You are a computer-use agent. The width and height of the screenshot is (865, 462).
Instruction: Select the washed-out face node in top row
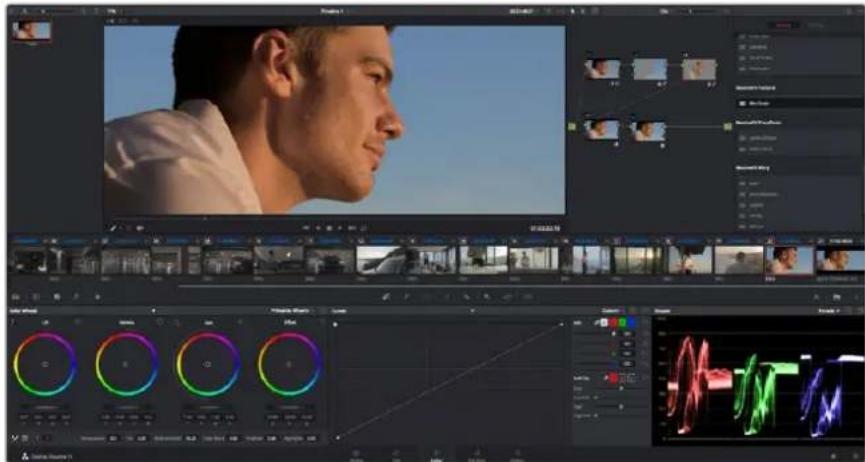coord(699,70)
